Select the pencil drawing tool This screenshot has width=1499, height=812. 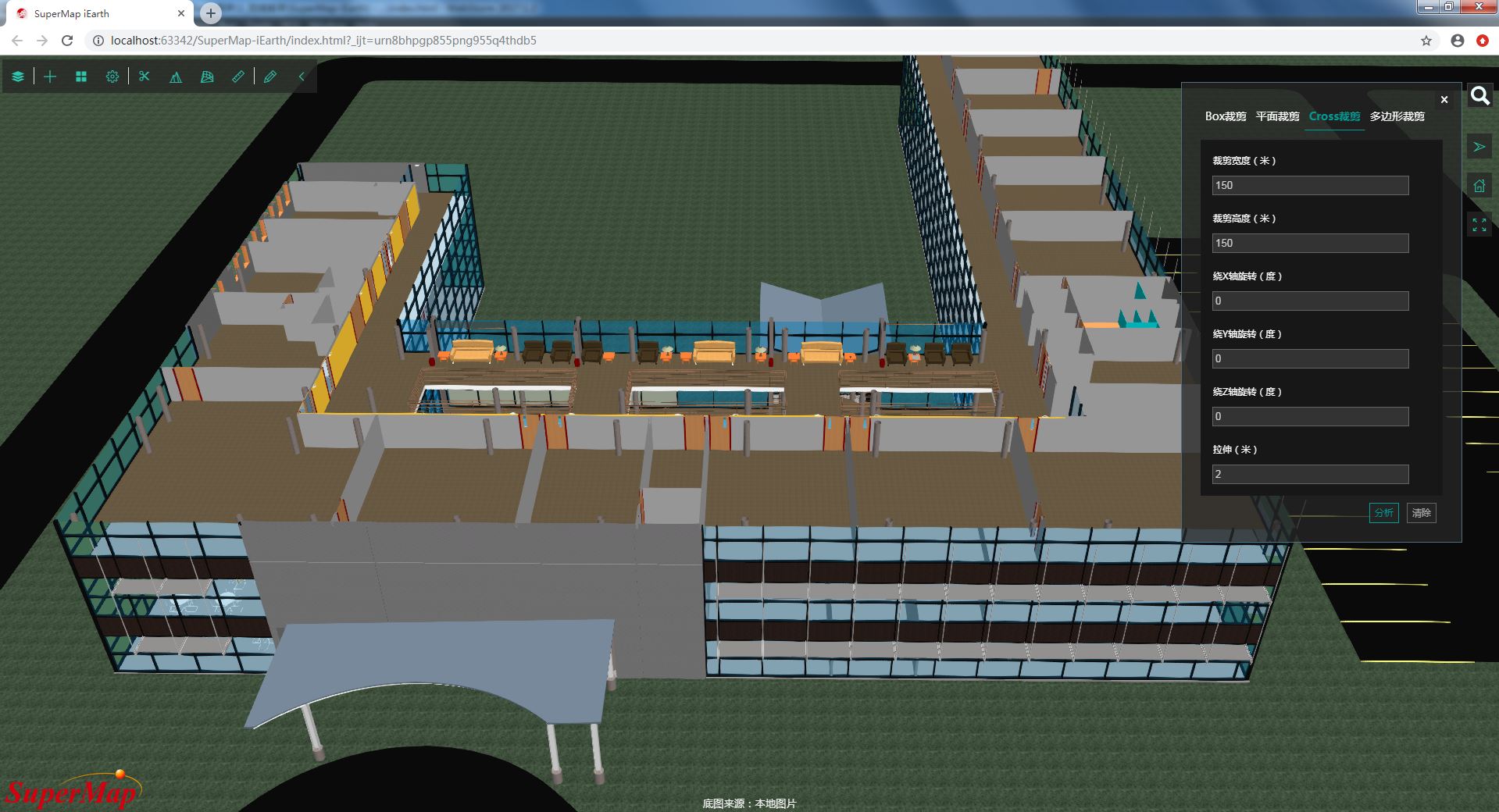coord(270,77)
